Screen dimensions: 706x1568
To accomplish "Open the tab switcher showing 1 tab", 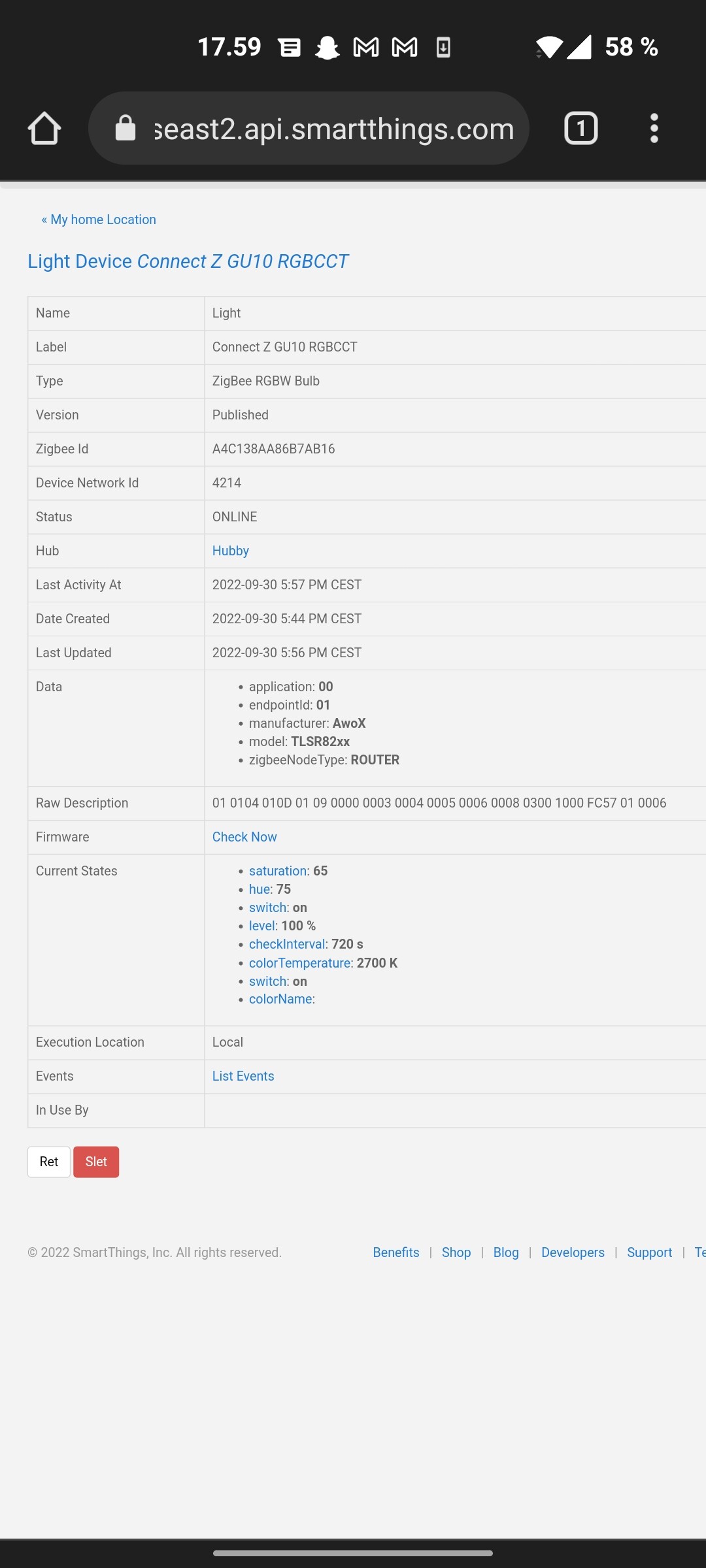I will coord(581,128).
